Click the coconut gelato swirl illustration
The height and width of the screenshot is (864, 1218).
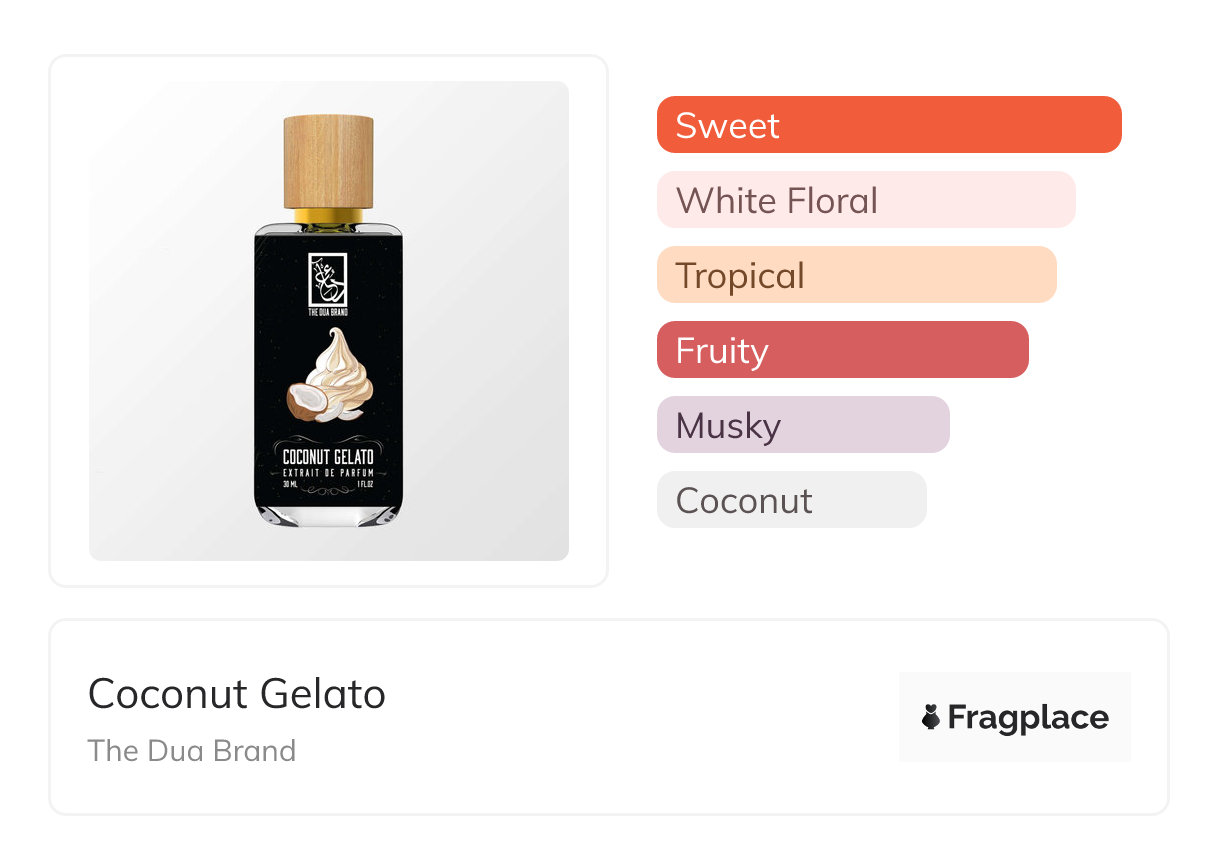coord(341,370)
